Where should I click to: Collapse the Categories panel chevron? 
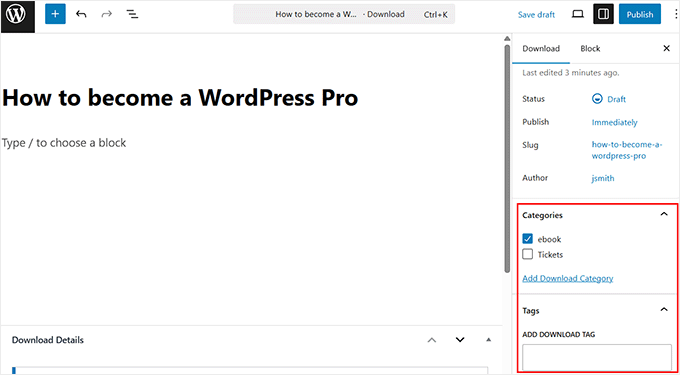[x=664, y=214]
